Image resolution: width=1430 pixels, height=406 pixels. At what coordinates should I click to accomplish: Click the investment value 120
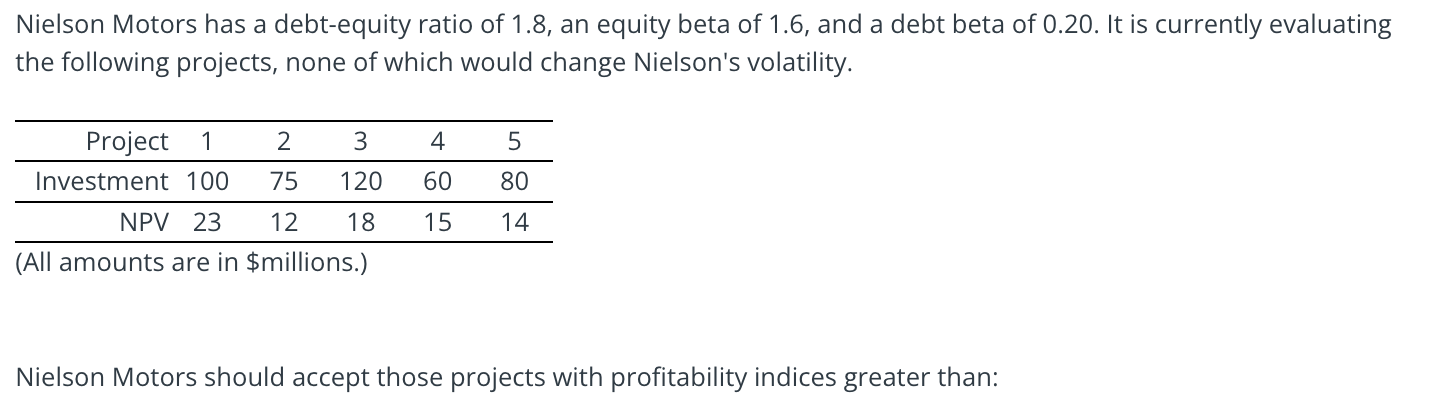[360, 182]
